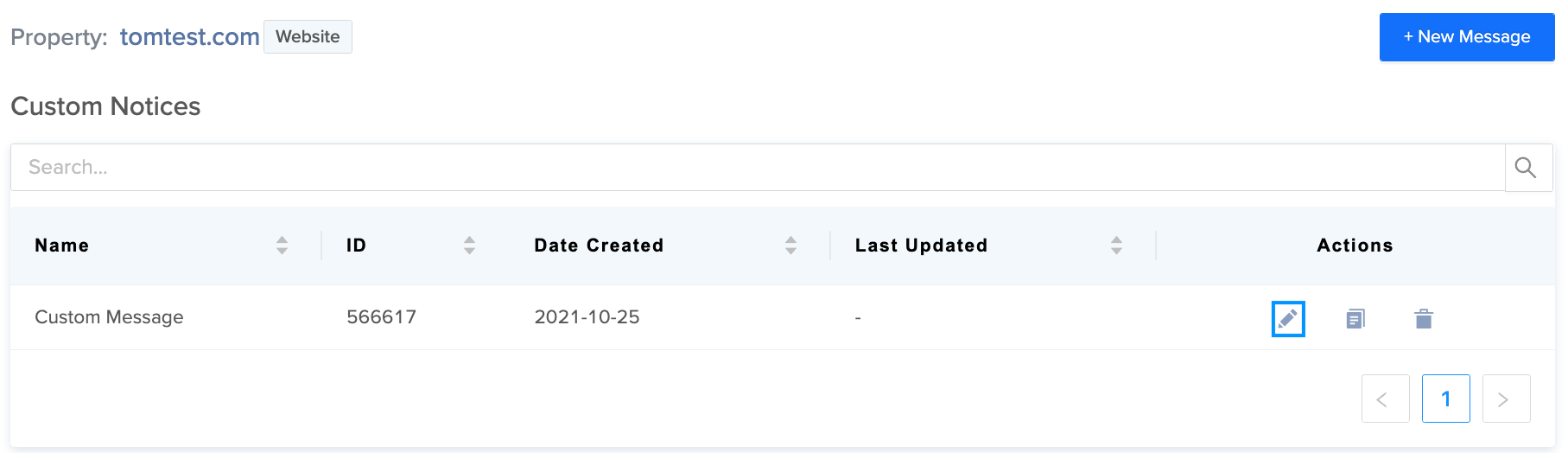Screen dimensions: 1568x453
Task: Go to next page of notices
Action: point(1506,399)
